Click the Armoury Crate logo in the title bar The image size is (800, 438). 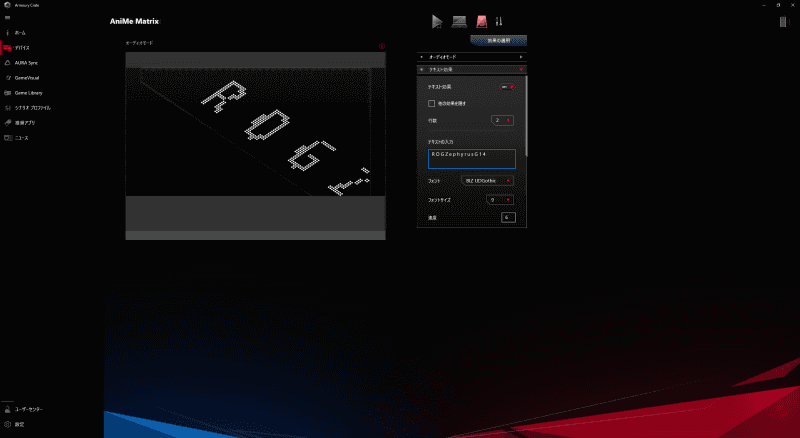(x=7, y=5)
